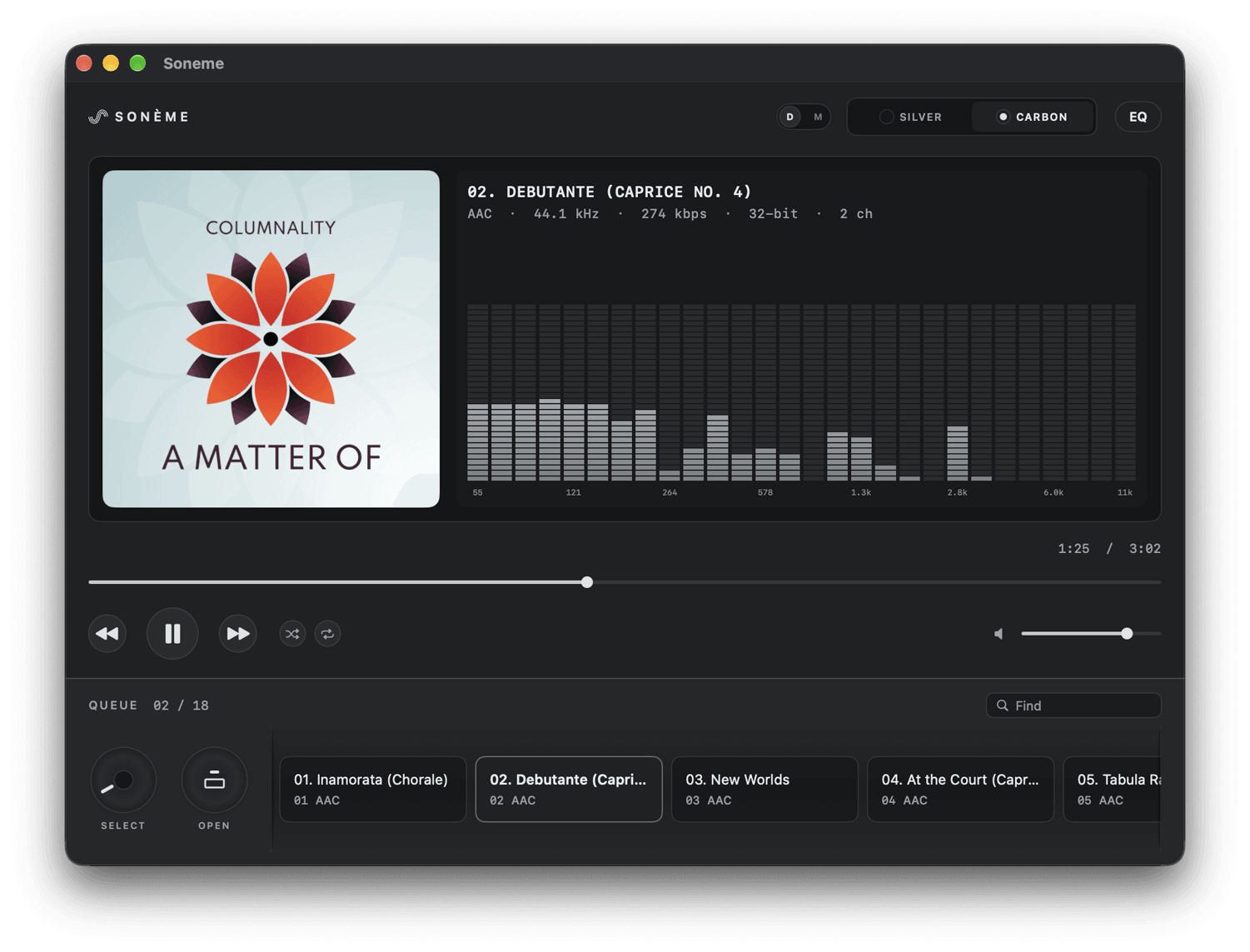Click the magnifier icon in Find
Image resolution: width=1250 pixels, height=952 pixels.
1003,705
